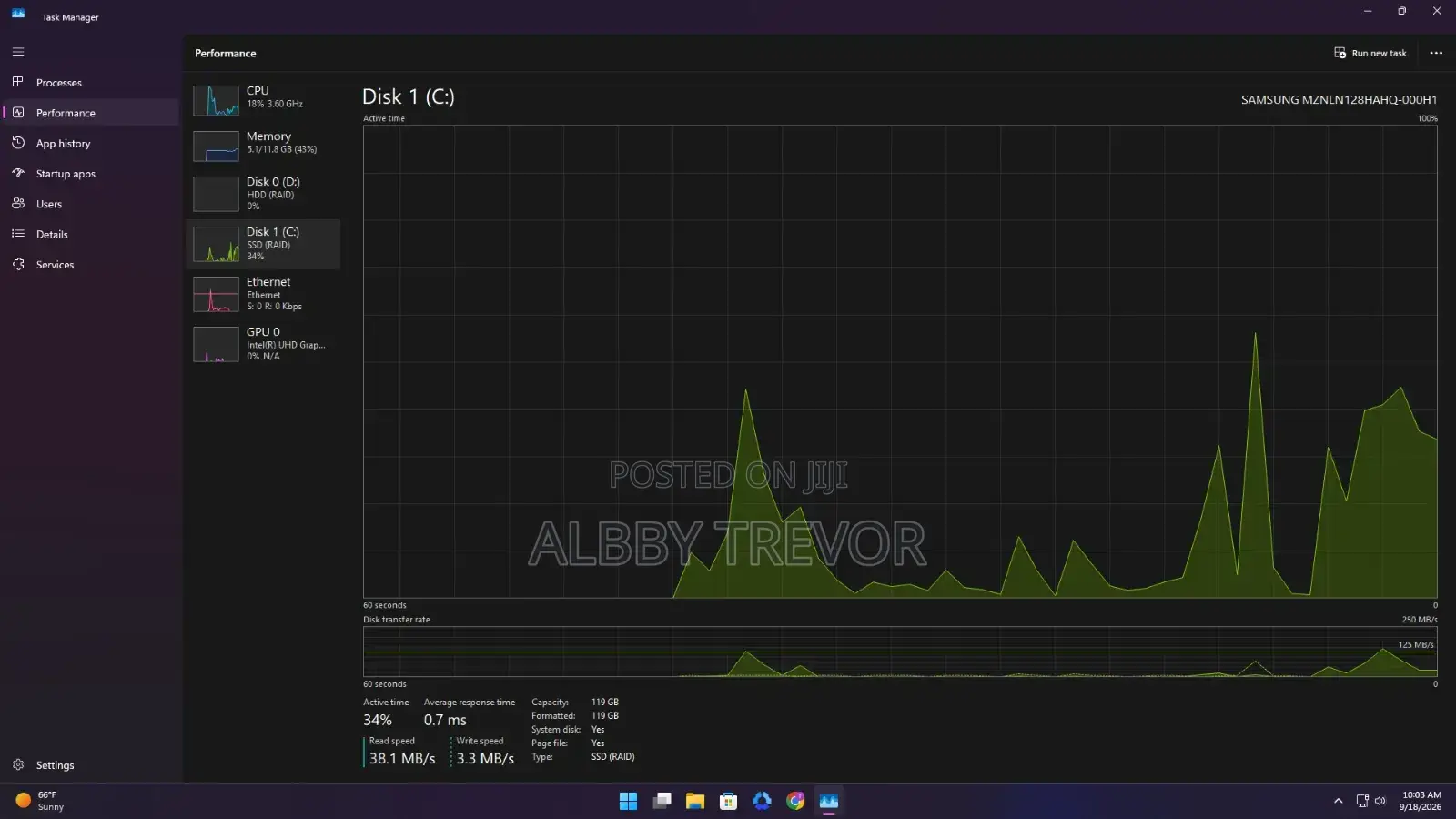Click the 3.3 MB/s write speed value

pyautogui.click(x=485, y=758)
